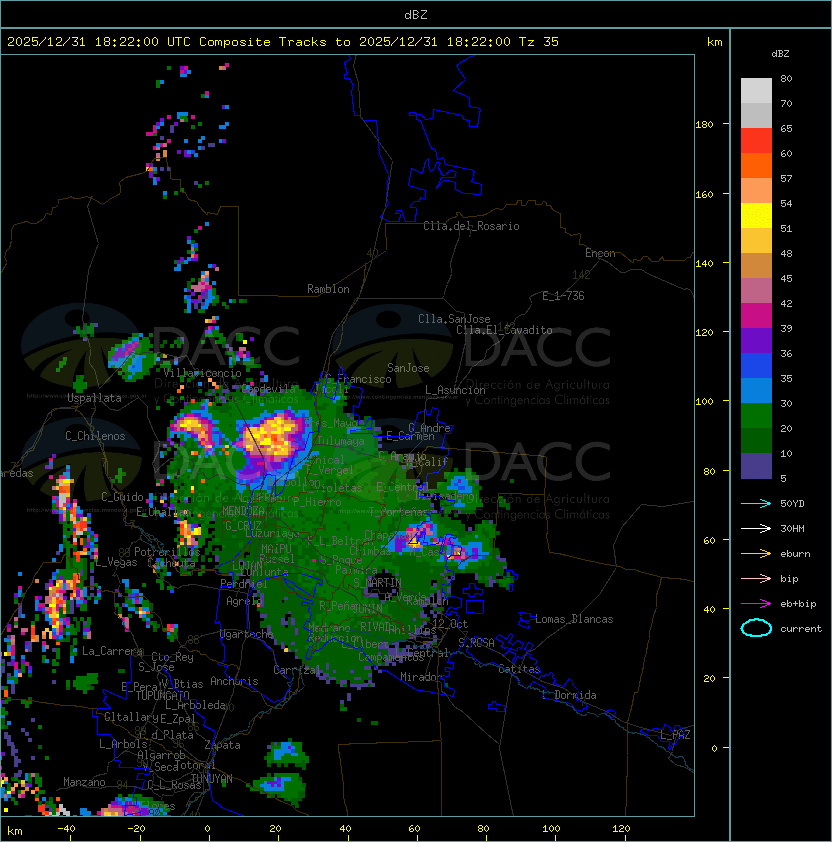The width and height of the screenshot is (832, 842).
Task: Click the 180 tick on vertical km axis
Action: pos(704,124)
